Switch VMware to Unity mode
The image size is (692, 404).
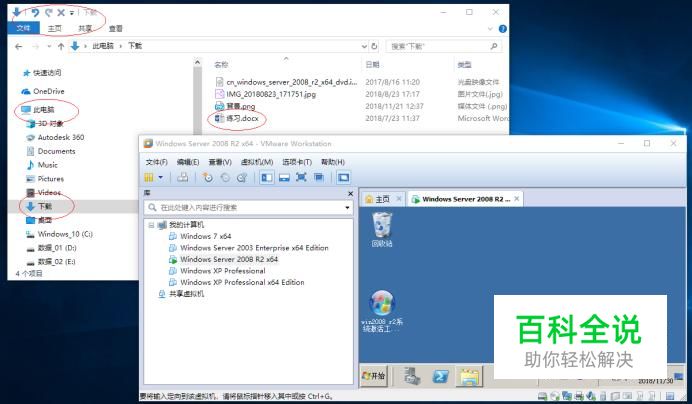pyautogui.click(x=319, y=177)
